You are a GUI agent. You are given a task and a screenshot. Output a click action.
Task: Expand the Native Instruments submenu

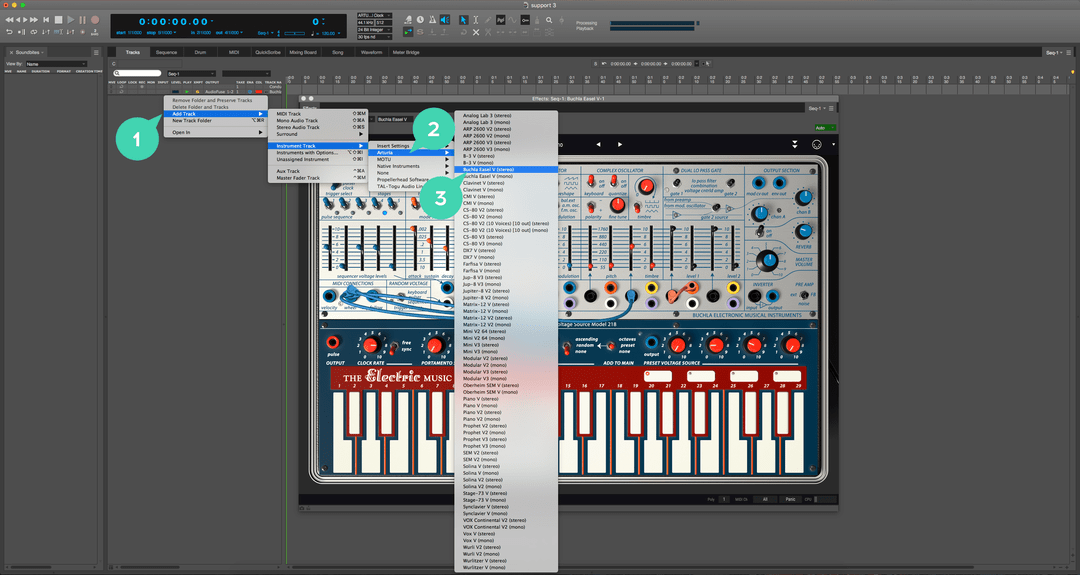click(x=411, y=166)
